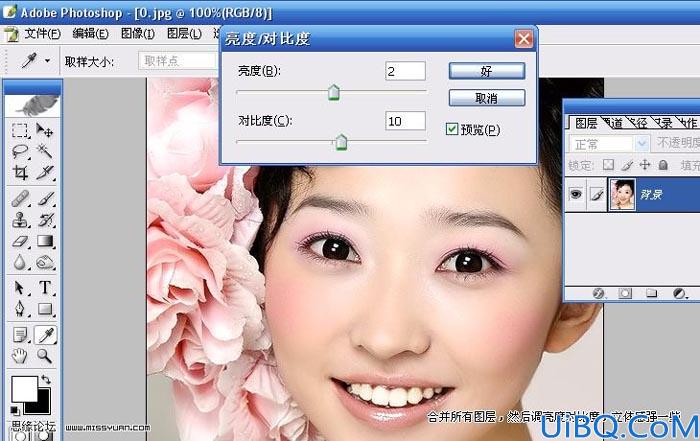
Task: Select the Path Selection arrow tool
Action: (20, 288)
